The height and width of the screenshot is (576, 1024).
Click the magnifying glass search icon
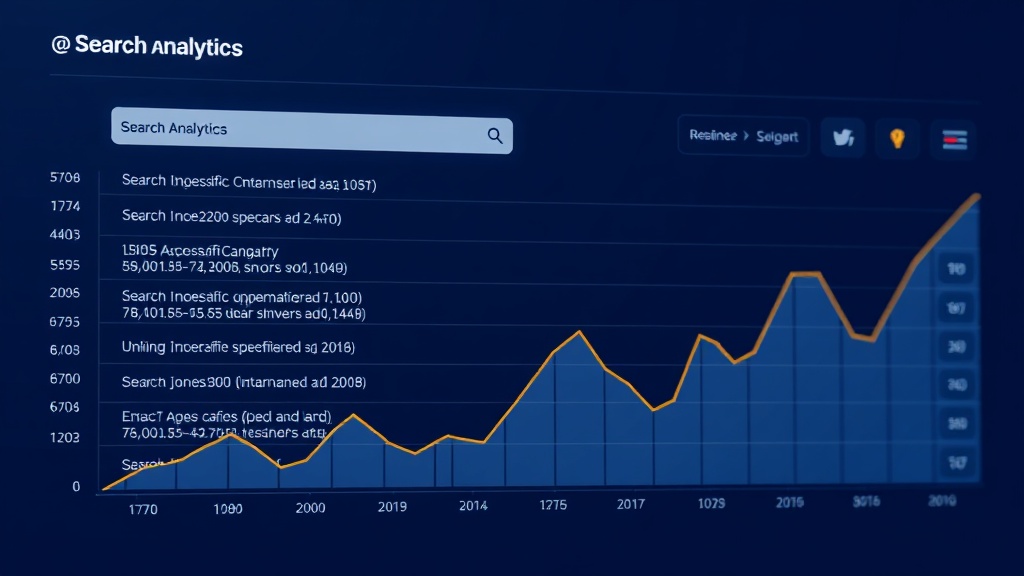click(x=494, y=135)
